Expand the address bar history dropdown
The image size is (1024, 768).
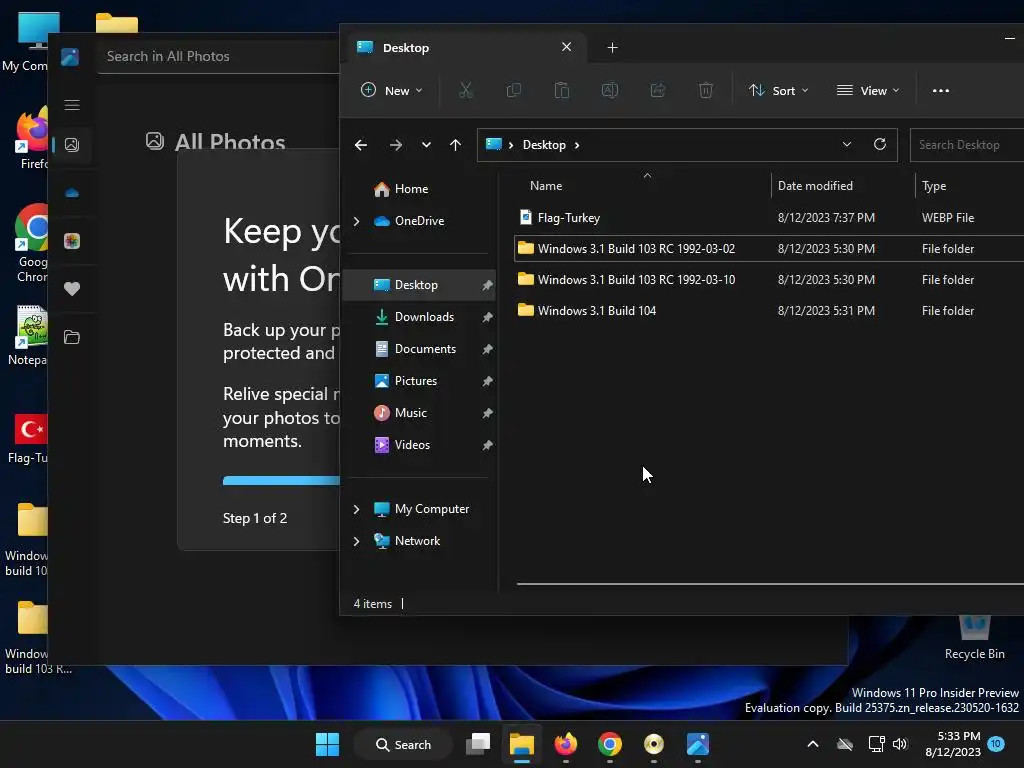point(846,144)
